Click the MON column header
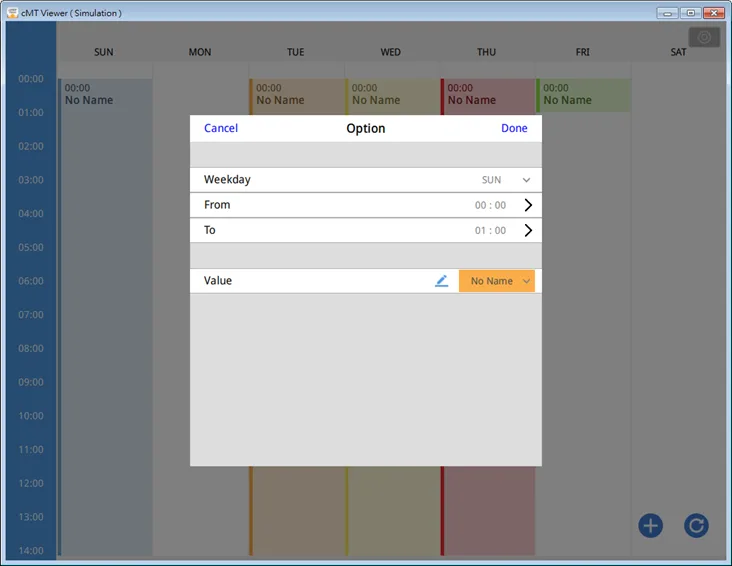Image resolution: width=732 pixels, height=566 pixels. 200,52
